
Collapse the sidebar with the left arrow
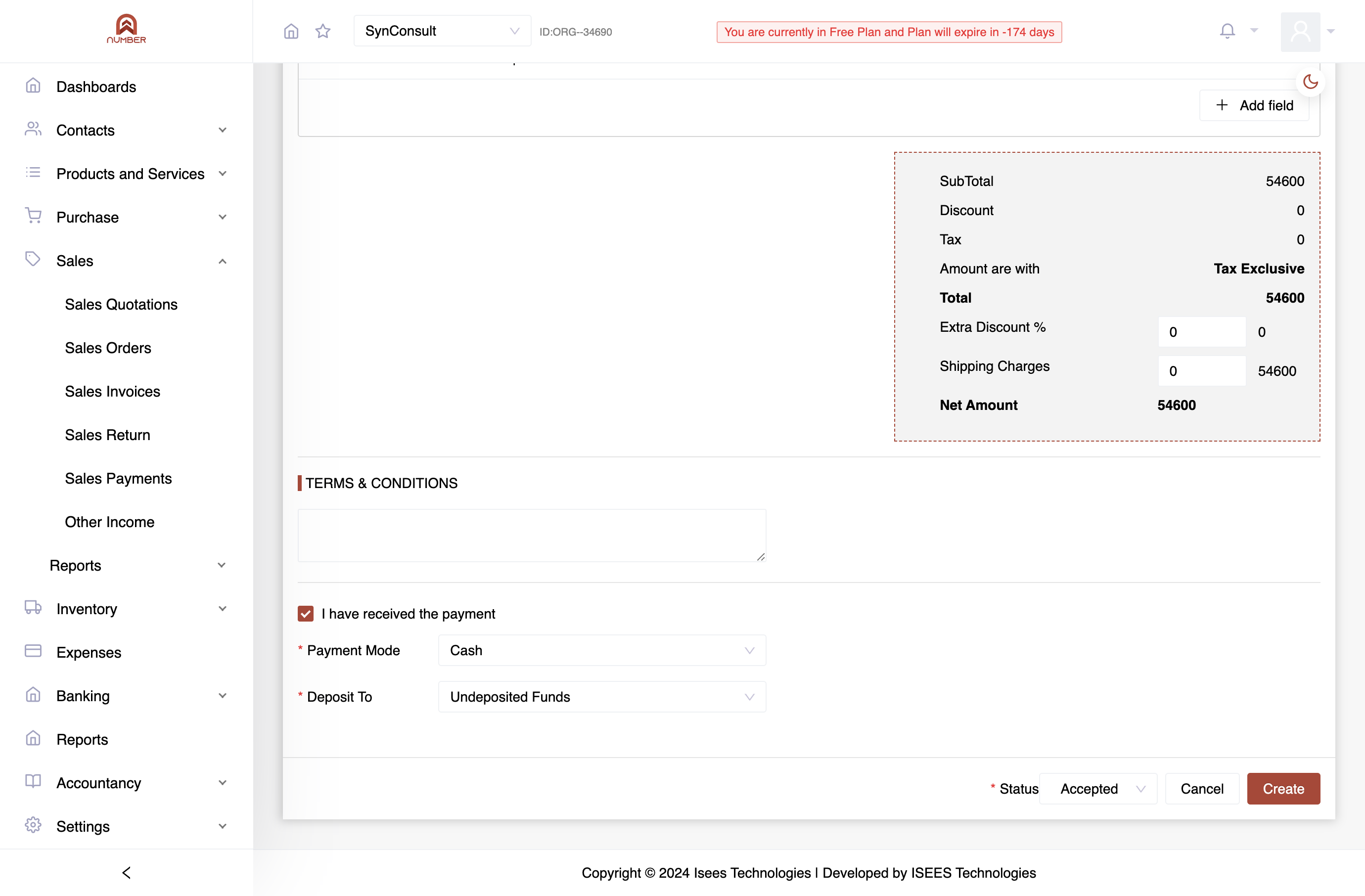(126, 872)
